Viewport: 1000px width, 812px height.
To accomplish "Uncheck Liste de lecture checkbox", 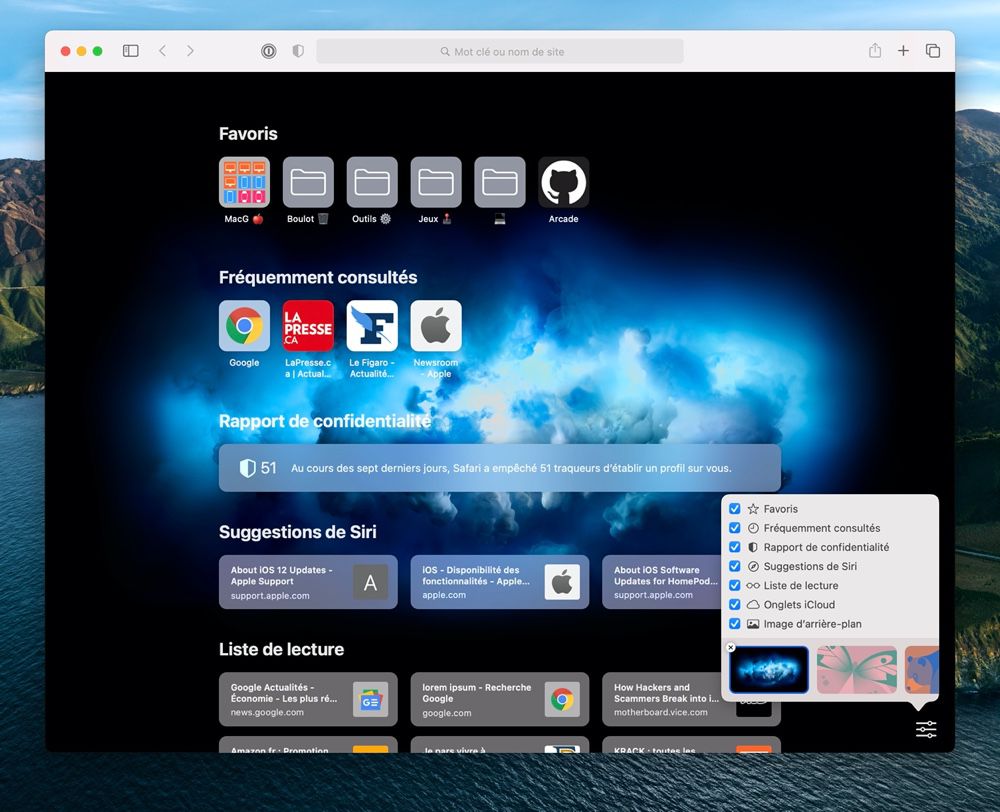I will click(735, 586).
